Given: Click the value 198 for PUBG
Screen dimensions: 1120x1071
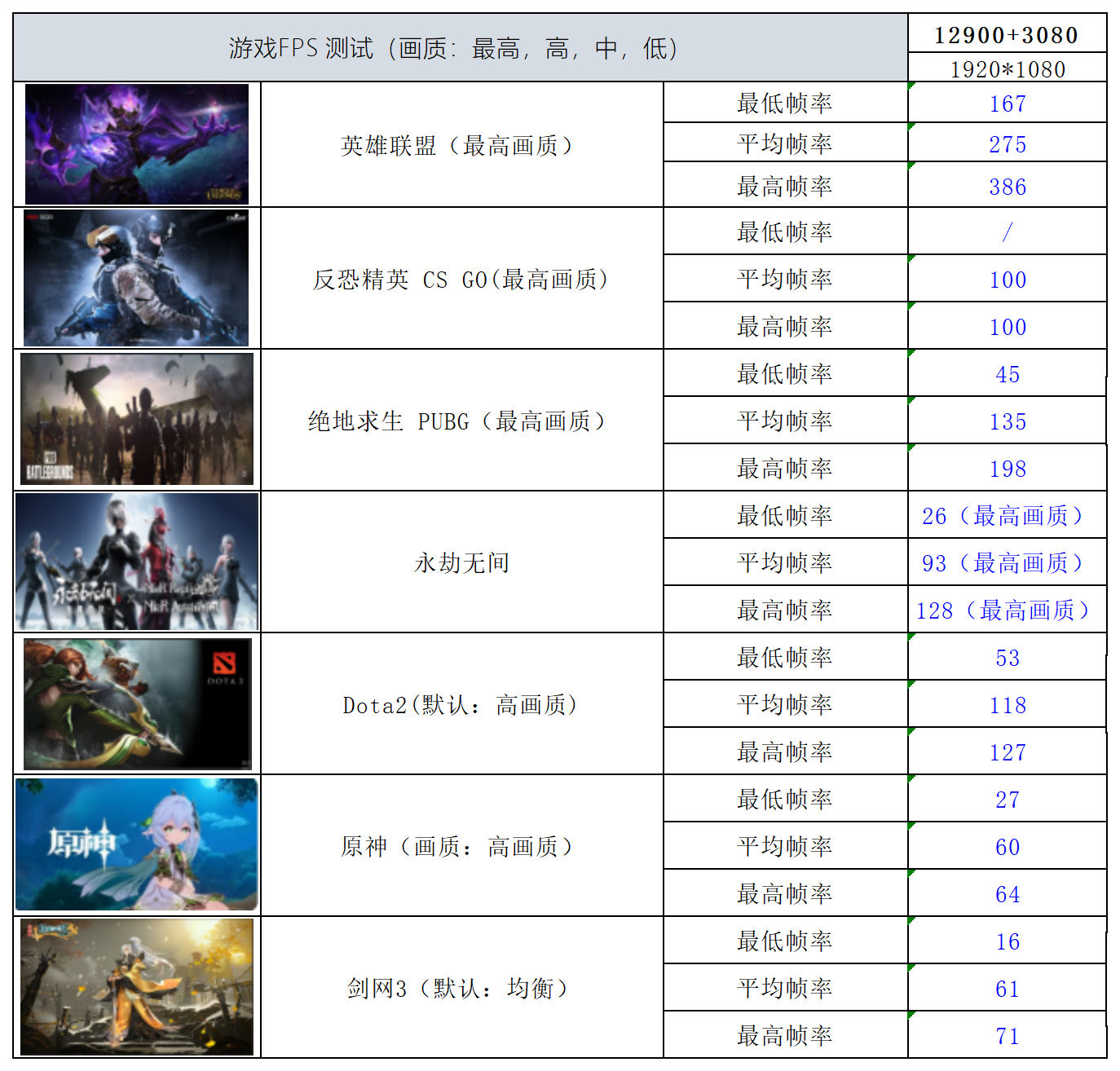Looking at the screenshot, I should 1008,468.
